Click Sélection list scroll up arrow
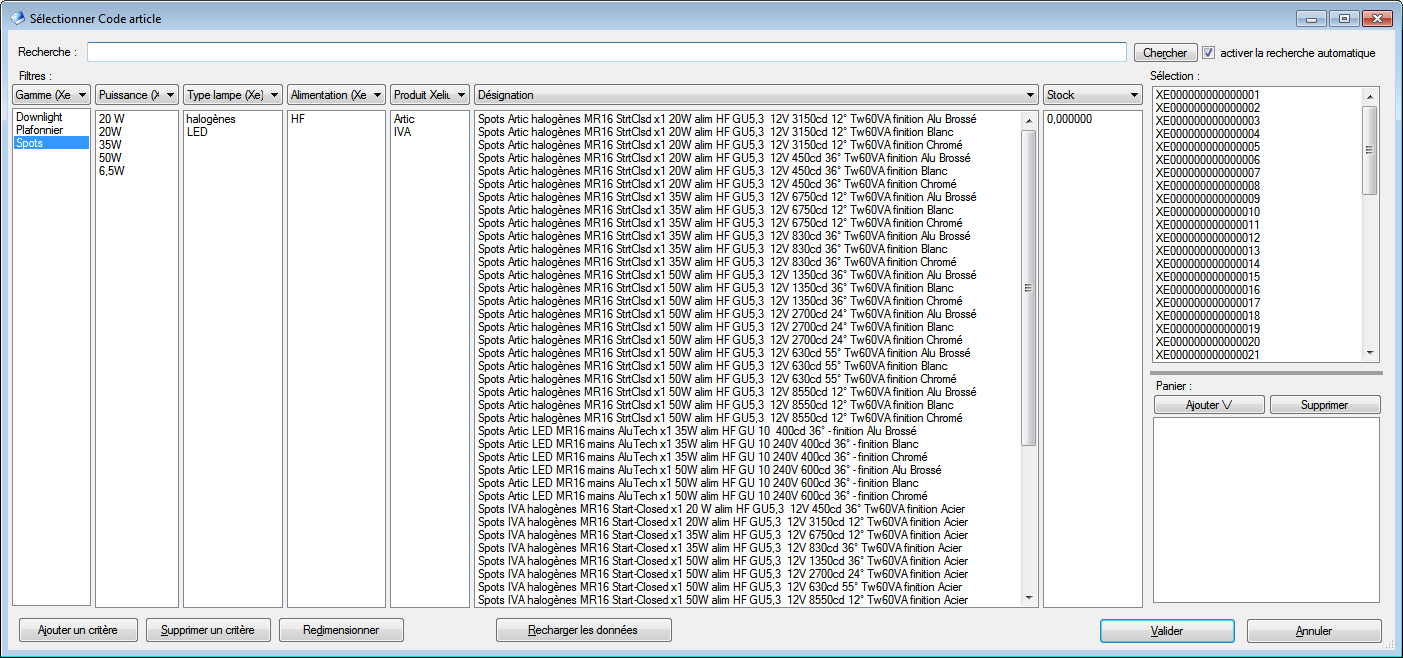This screenshot has width=1403, height=658. (x=1370, y=96)
